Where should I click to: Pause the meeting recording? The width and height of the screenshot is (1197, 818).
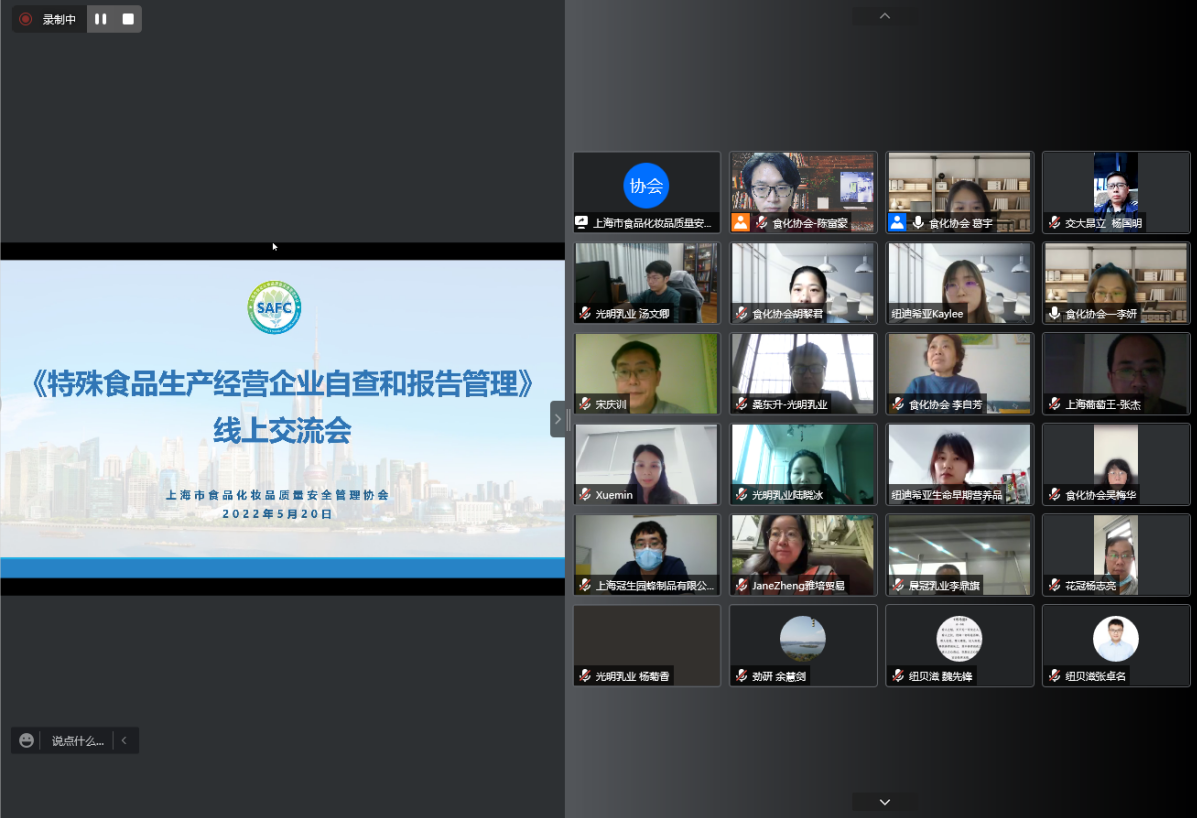[x=101, y=19]
